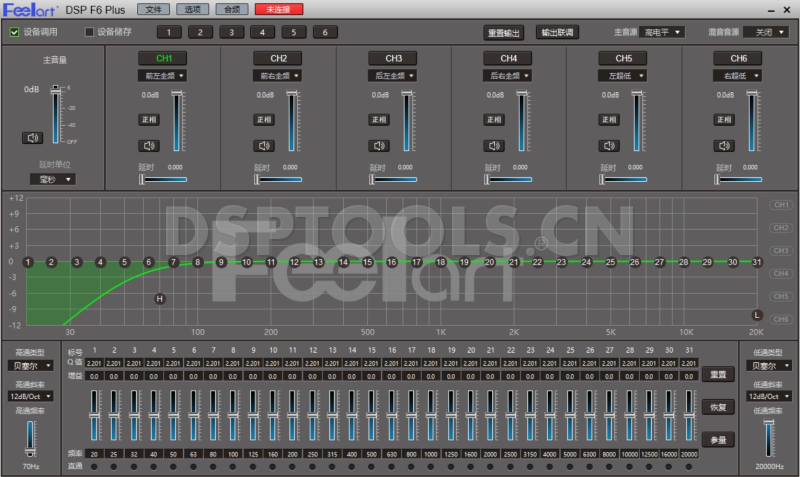Open the high-pass slope 12dB/Oct dropdown
This screenshot has height=477, width=800.
(30, 396)
